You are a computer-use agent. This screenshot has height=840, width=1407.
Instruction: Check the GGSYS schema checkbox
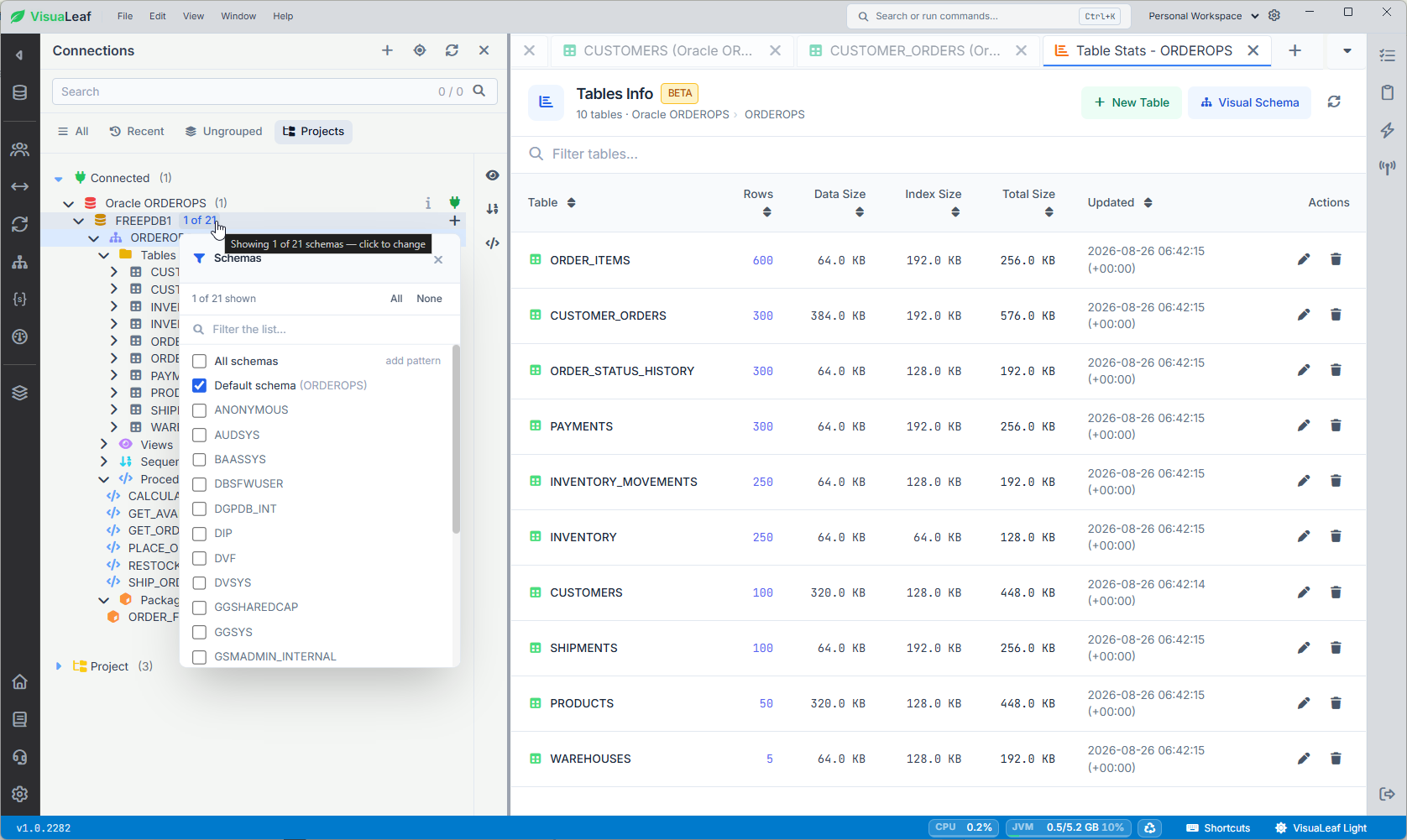pos(199,632)
